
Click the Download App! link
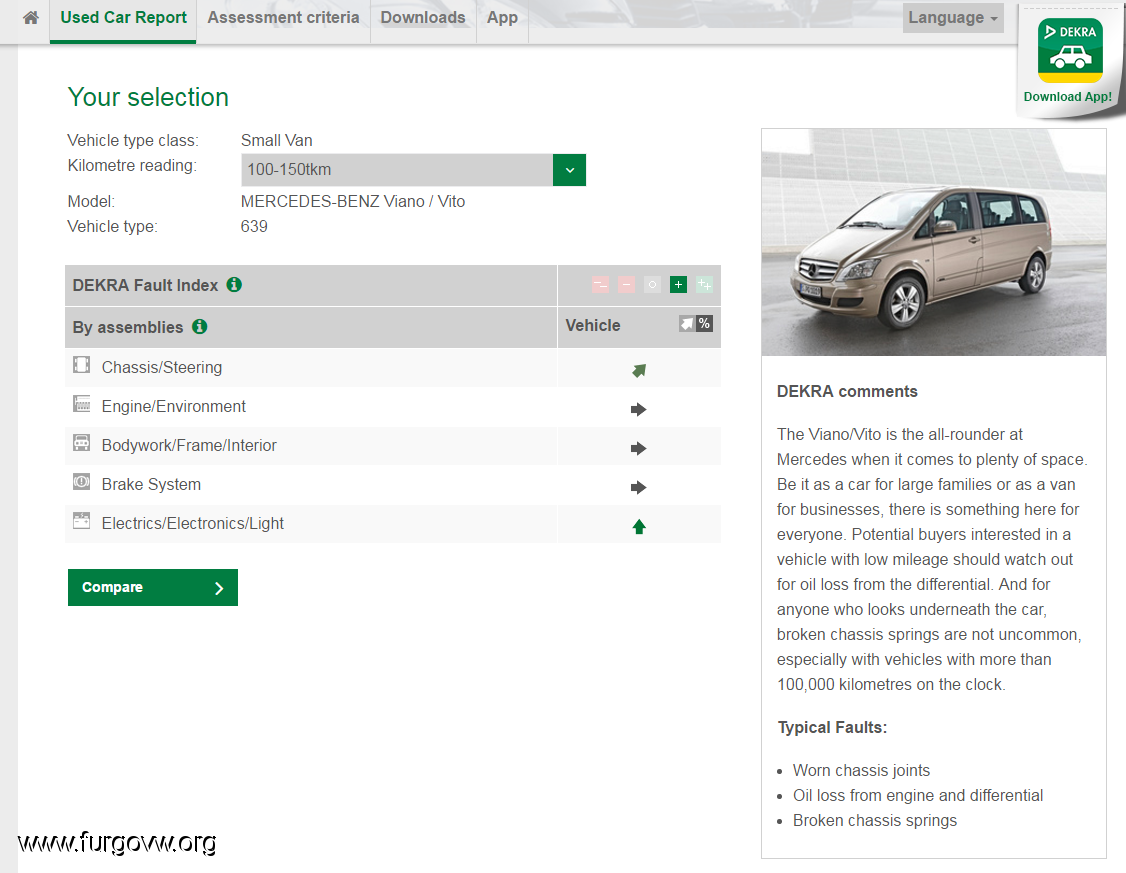pyautogui.click(x=1067, y=97)
